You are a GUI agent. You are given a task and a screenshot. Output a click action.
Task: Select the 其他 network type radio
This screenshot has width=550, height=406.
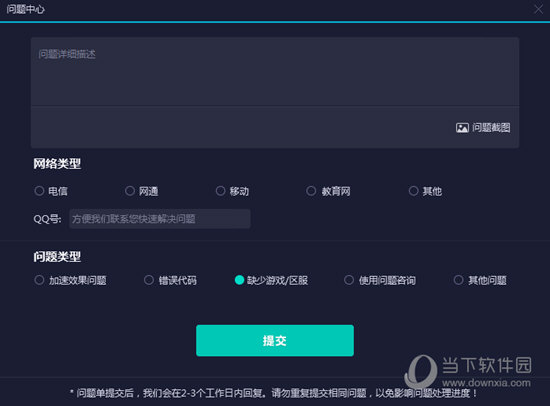pyautogui.click(x=414, y=191)
